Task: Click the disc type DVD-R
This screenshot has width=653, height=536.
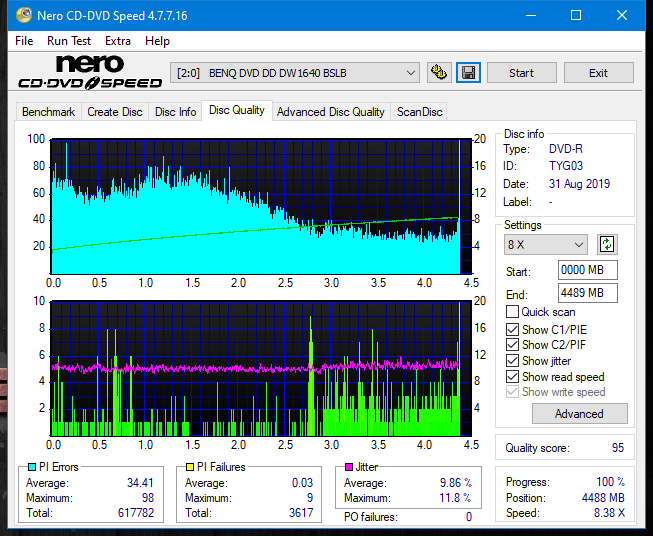Action: pyautogui.click(x=566, y=149)
